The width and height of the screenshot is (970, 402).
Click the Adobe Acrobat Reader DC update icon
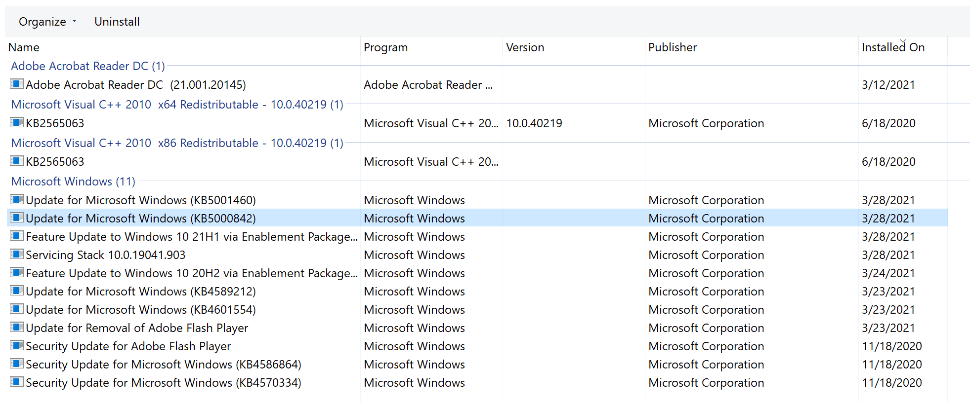pos(17,84)
